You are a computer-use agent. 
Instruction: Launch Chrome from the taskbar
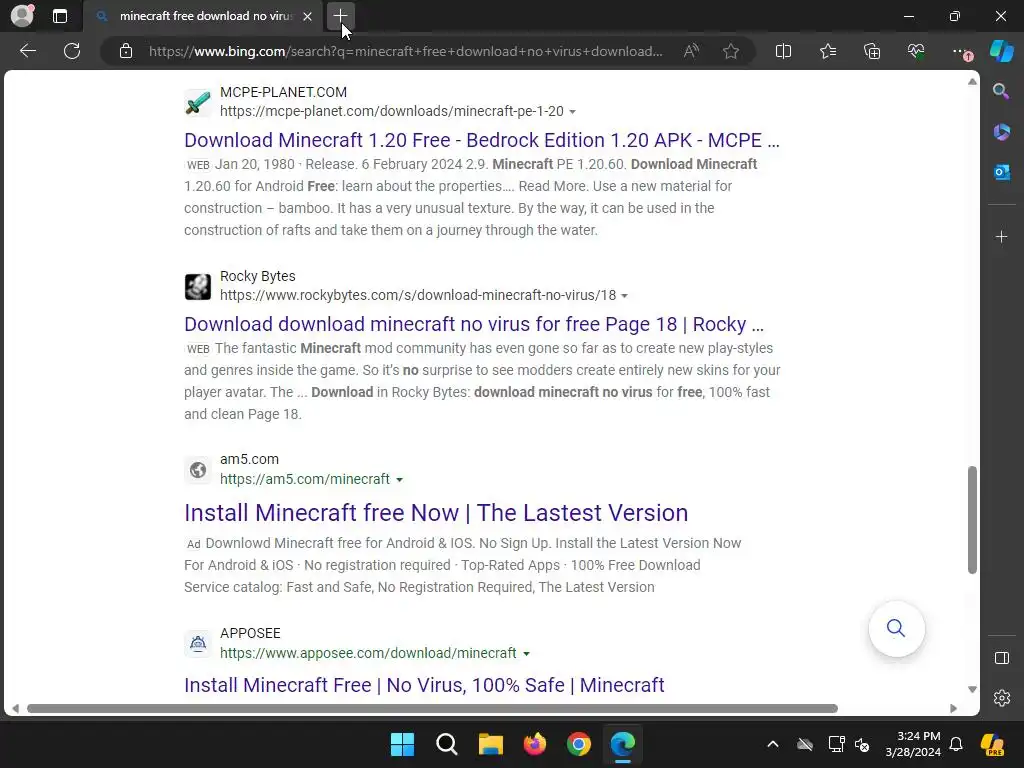coord(579,744)
